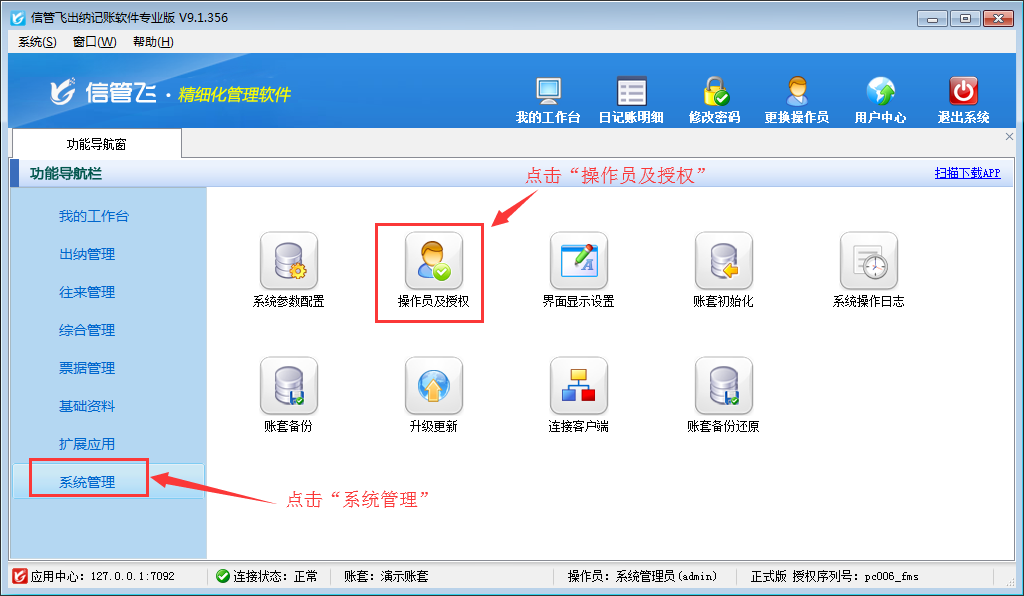Open the 帮助(H) menu
This screenshot has height=596, width=1024.
153,42
